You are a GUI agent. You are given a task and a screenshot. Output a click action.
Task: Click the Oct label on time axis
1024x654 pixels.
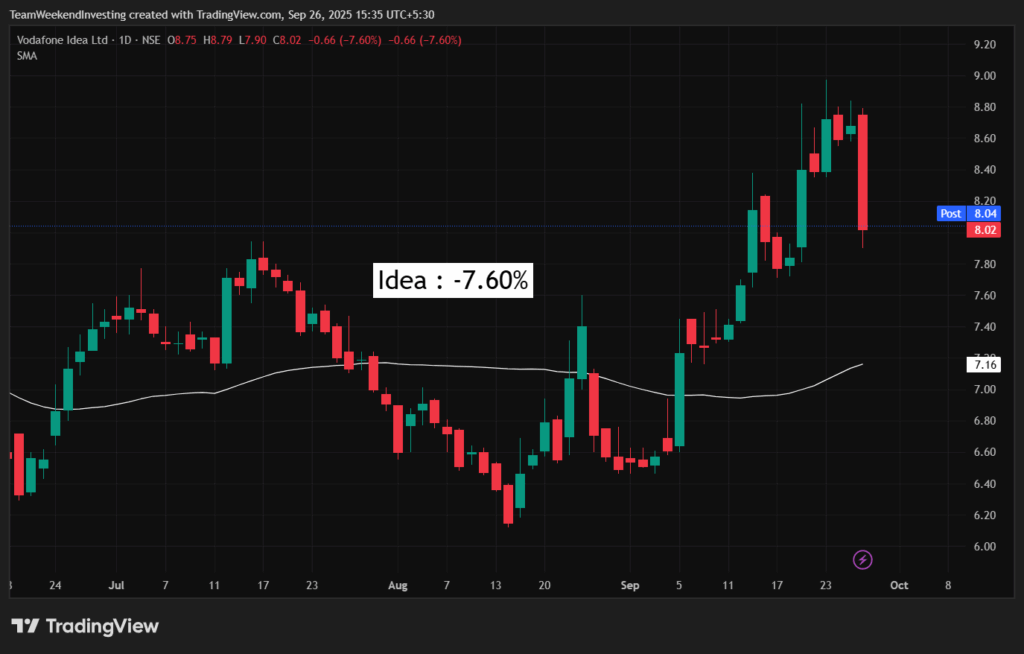point(899,585)
